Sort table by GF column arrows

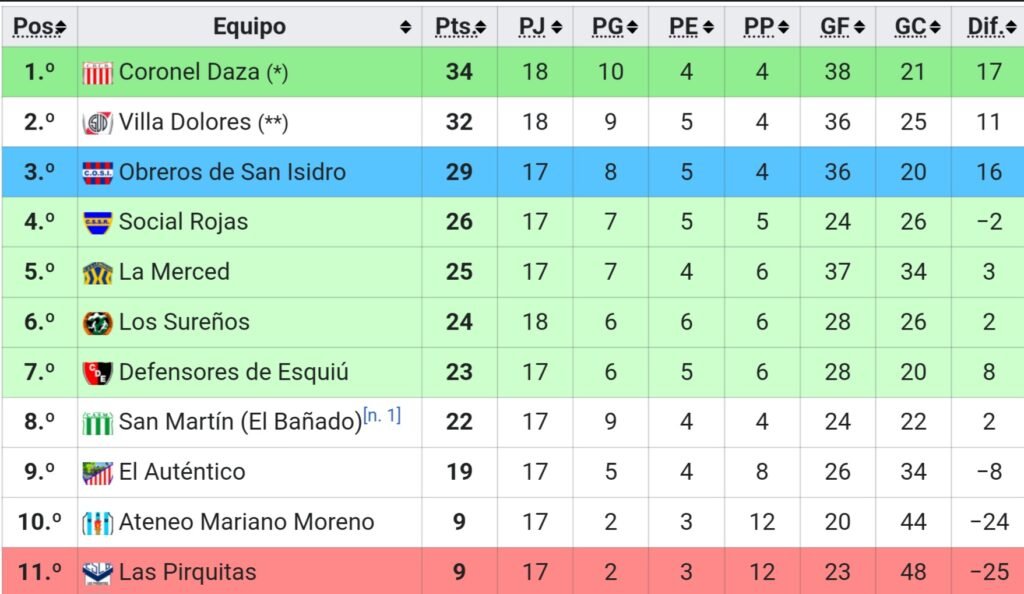pos(859,27)
